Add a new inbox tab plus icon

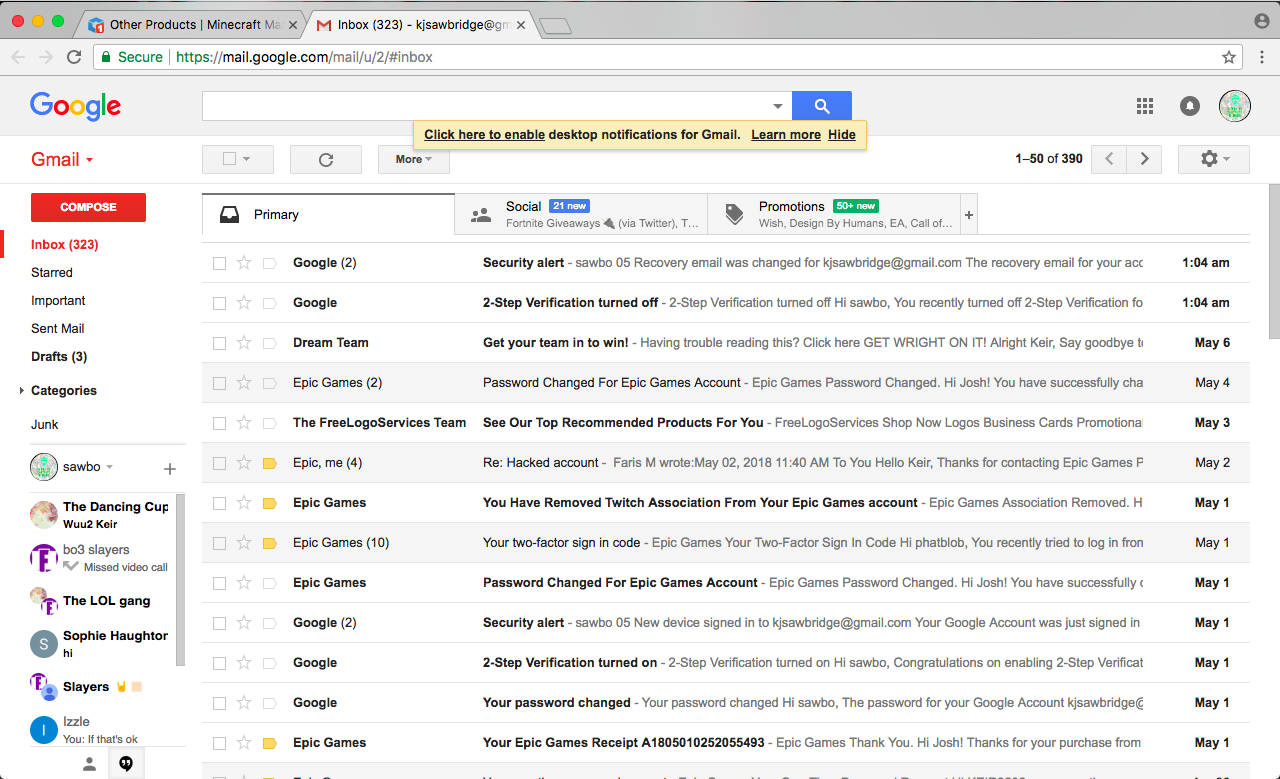point(968,215)
